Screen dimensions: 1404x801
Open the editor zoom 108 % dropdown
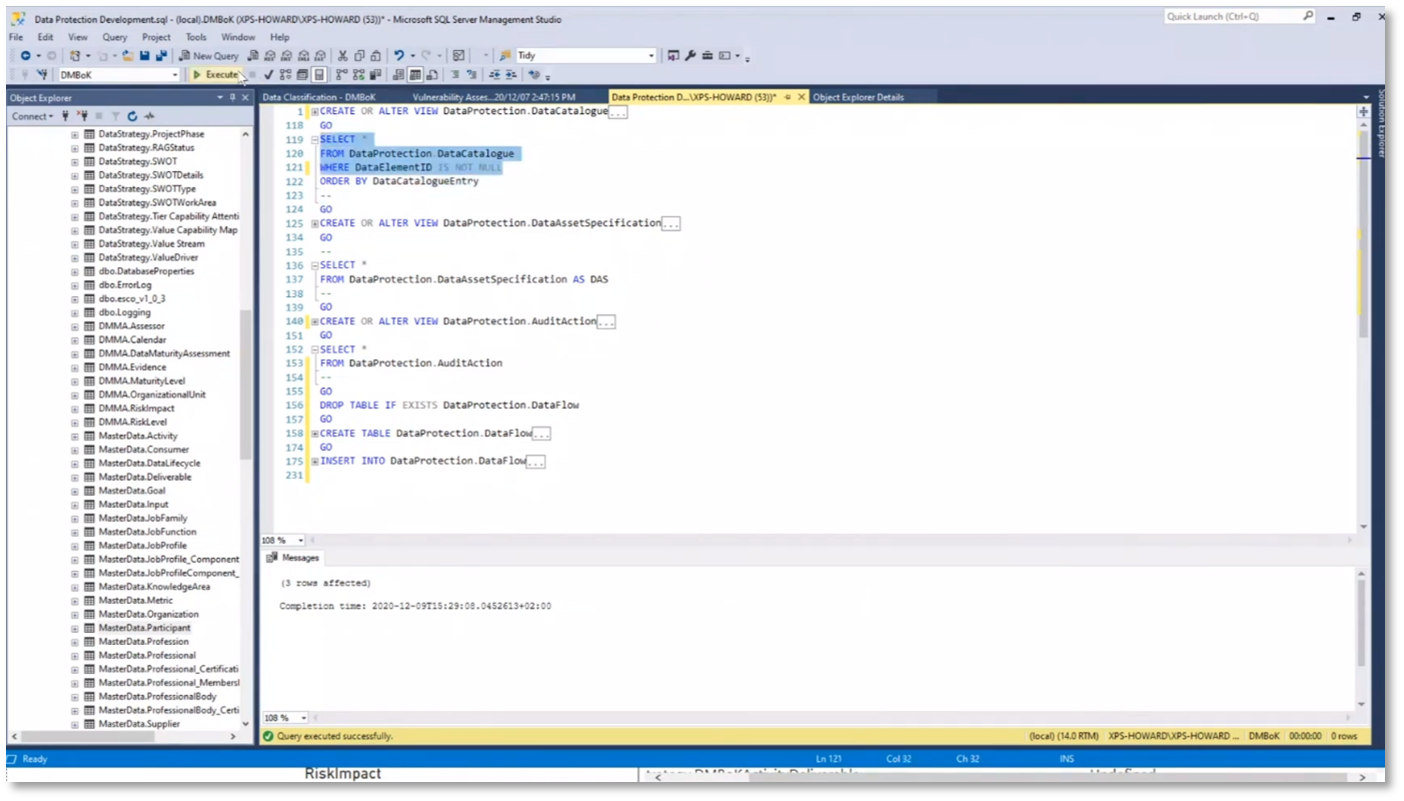pos(302,540)
